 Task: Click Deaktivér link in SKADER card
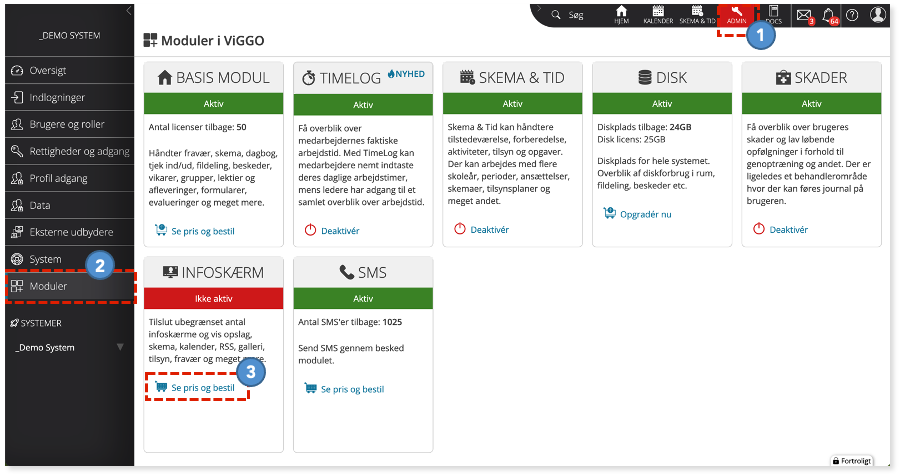point(789,230)
